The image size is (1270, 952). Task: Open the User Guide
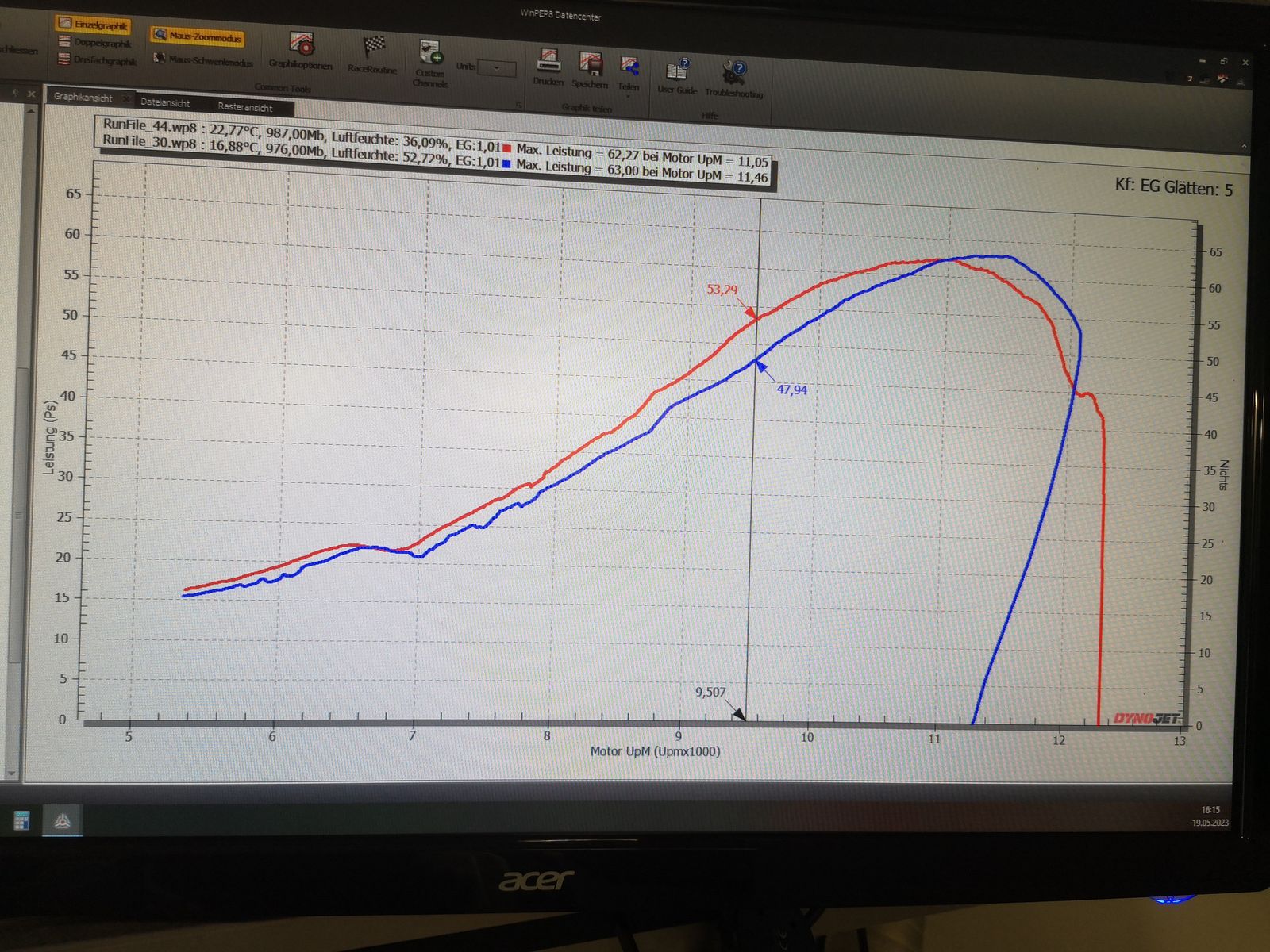coord(677,76)
